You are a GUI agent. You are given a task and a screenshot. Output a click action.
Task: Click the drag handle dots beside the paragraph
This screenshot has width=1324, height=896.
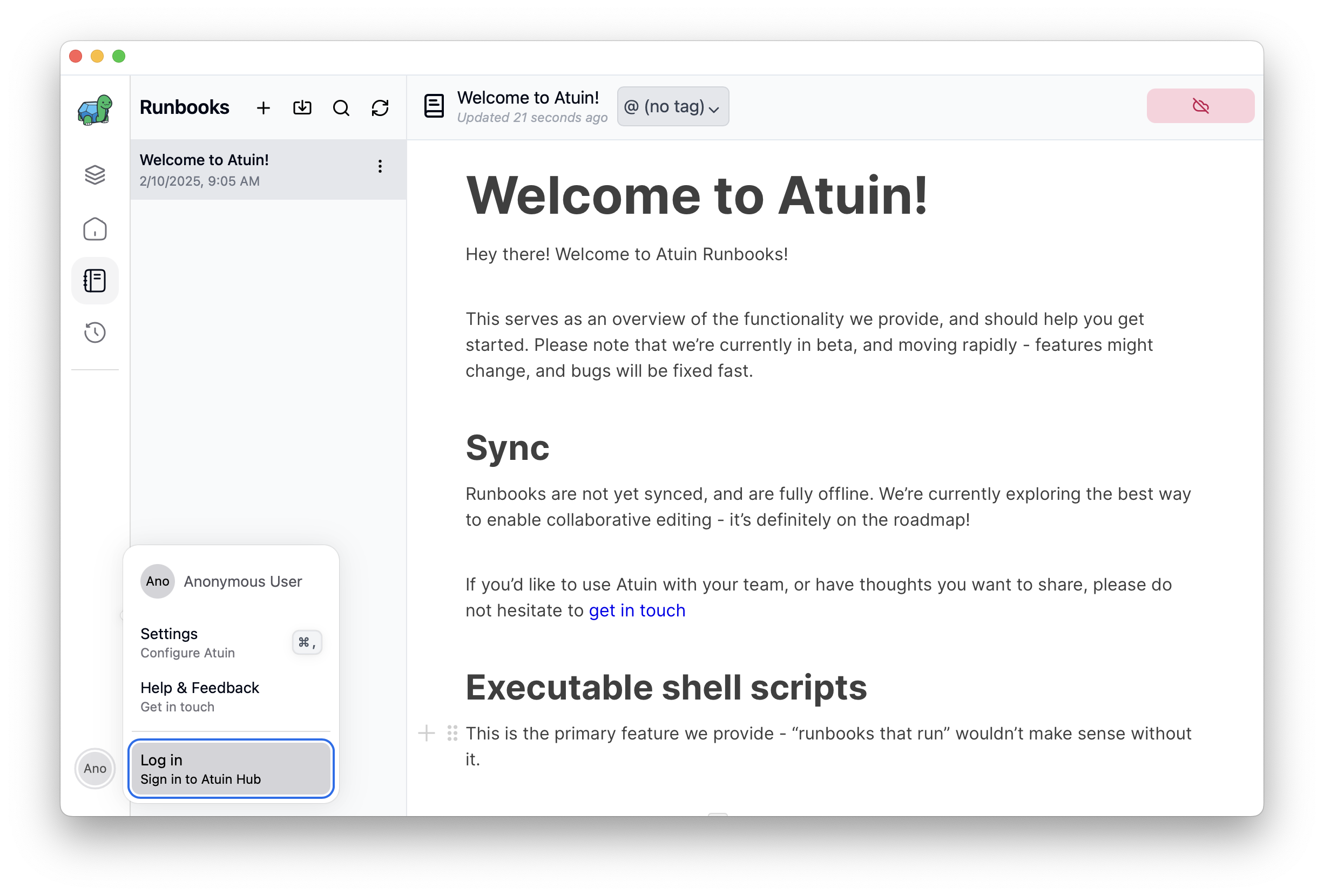tap(452, 733)
